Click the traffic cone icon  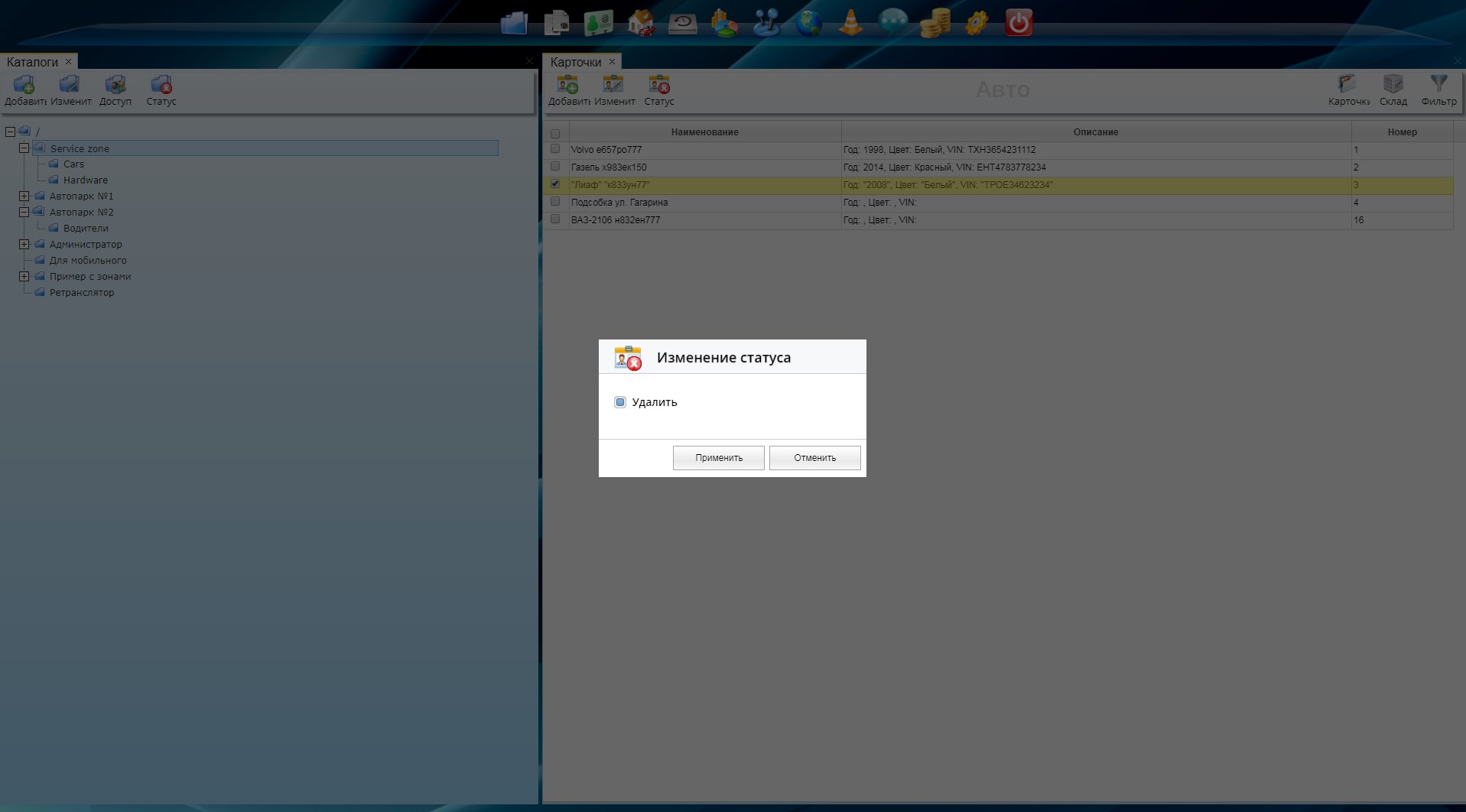click(x=850, y=23)
